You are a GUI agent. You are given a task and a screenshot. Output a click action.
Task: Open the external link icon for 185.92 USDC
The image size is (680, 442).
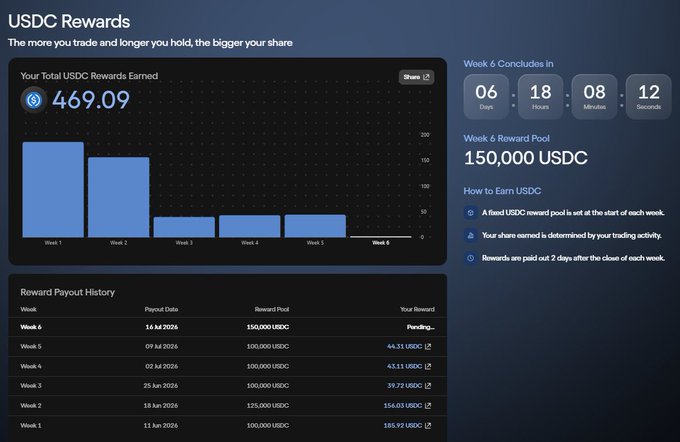(428, 426)
